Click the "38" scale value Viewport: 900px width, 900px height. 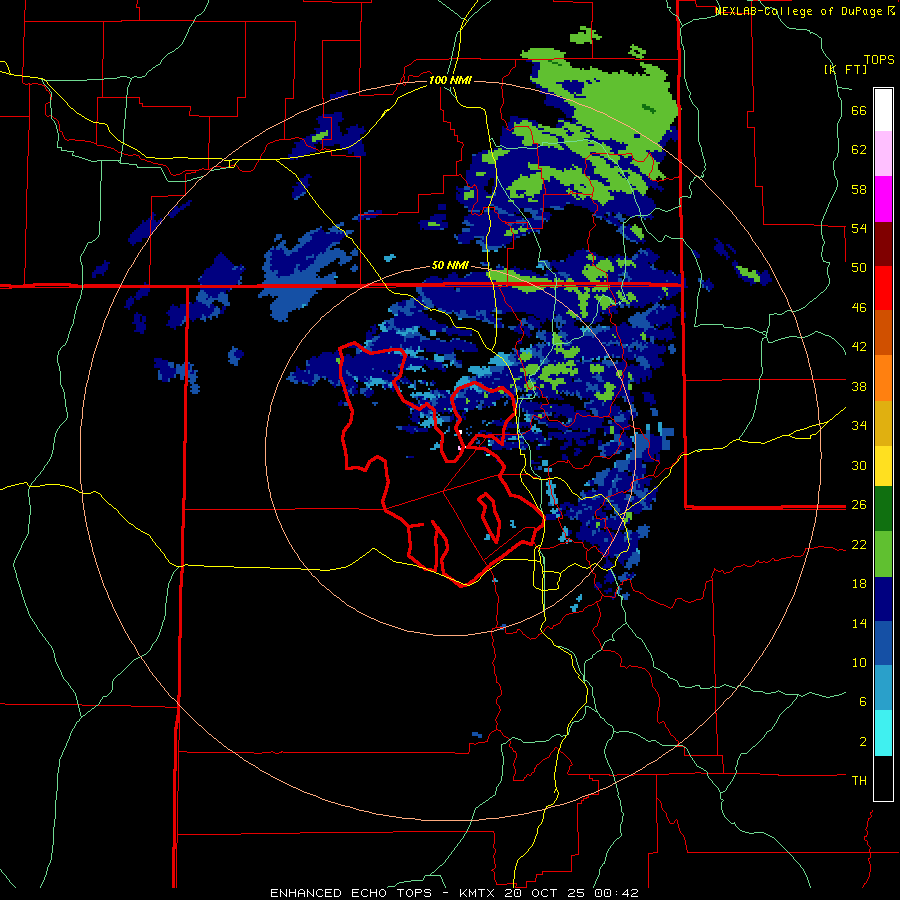click(859, 386)
